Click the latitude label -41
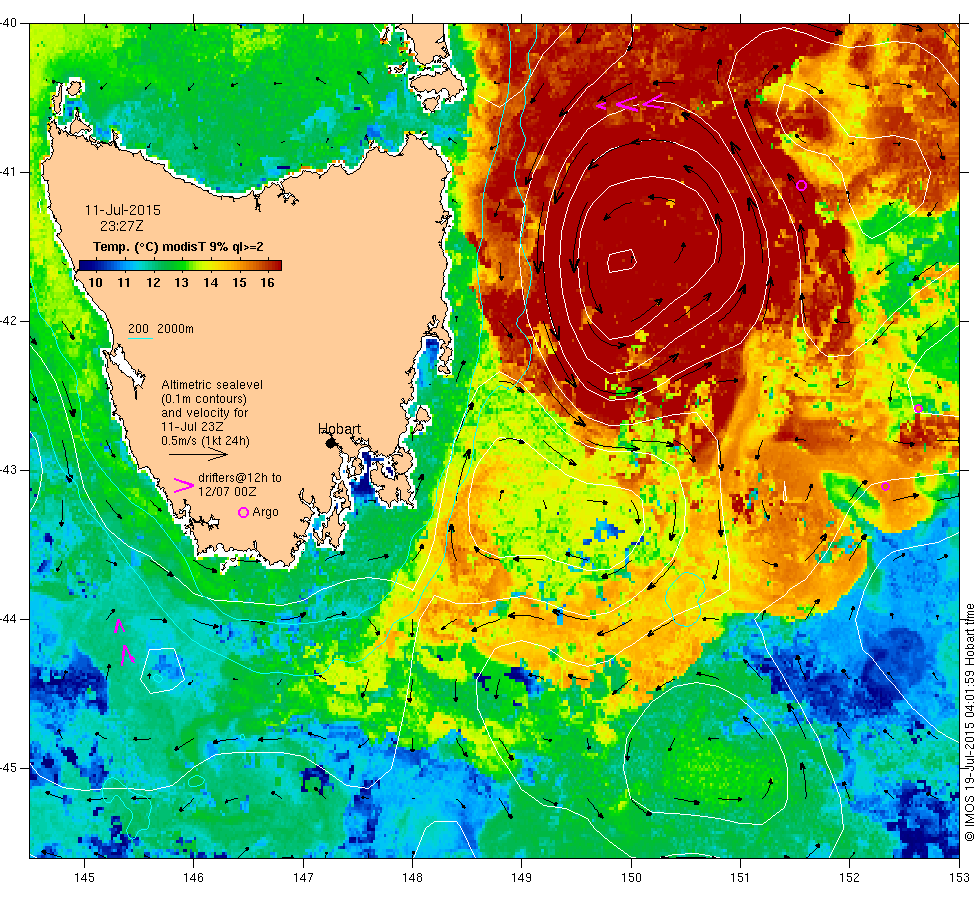 pyautogui.click(x=9, y=172)
